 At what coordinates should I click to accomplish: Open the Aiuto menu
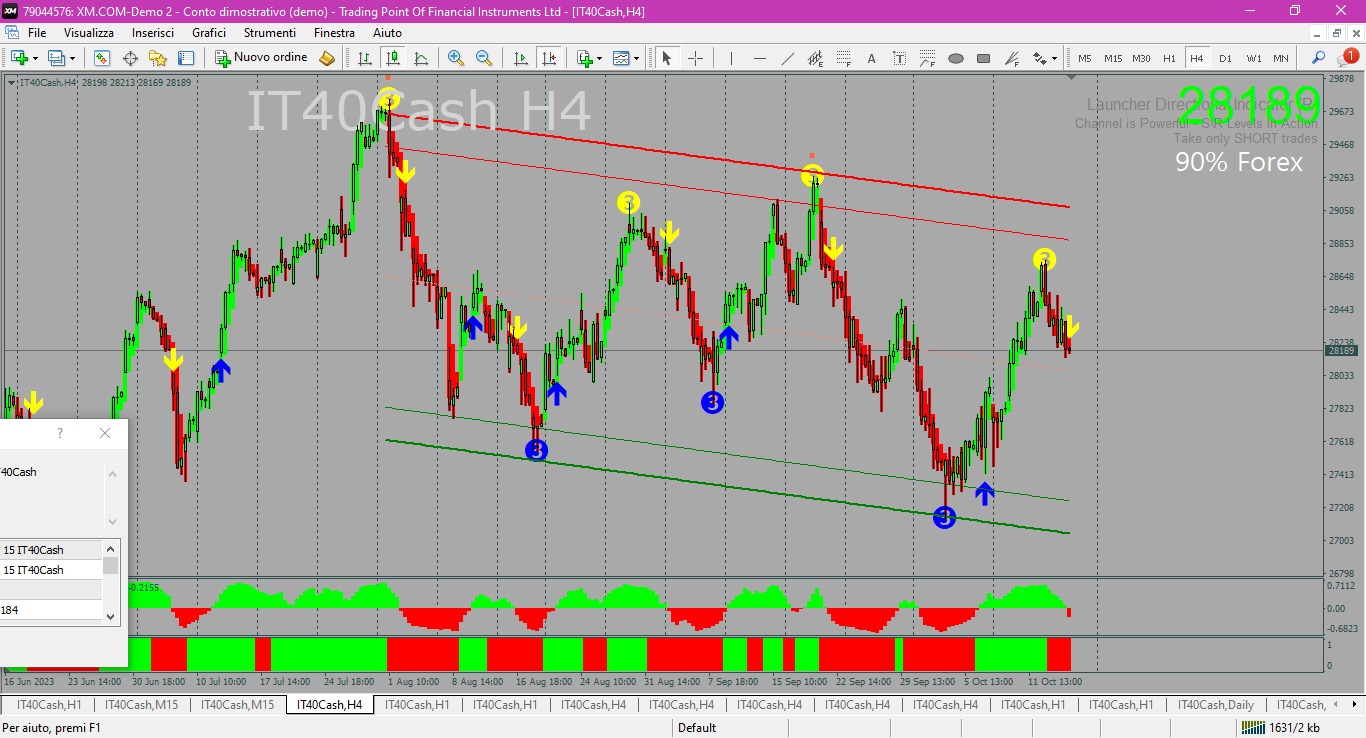(387, 33)
